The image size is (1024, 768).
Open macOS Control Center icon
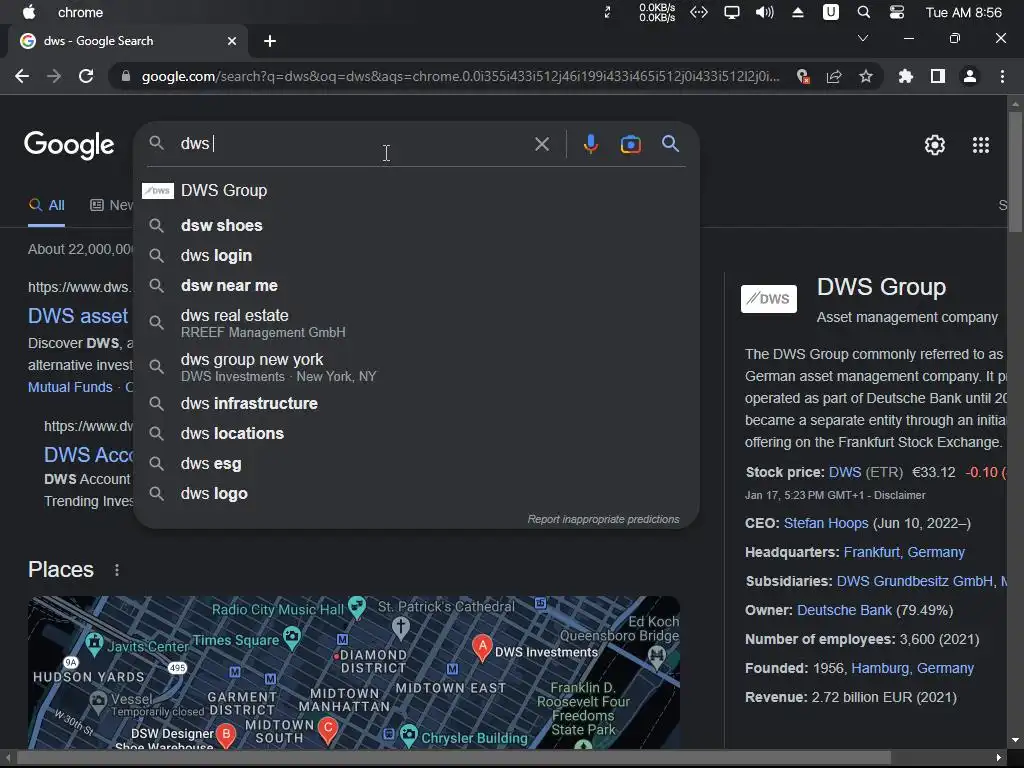897,12
